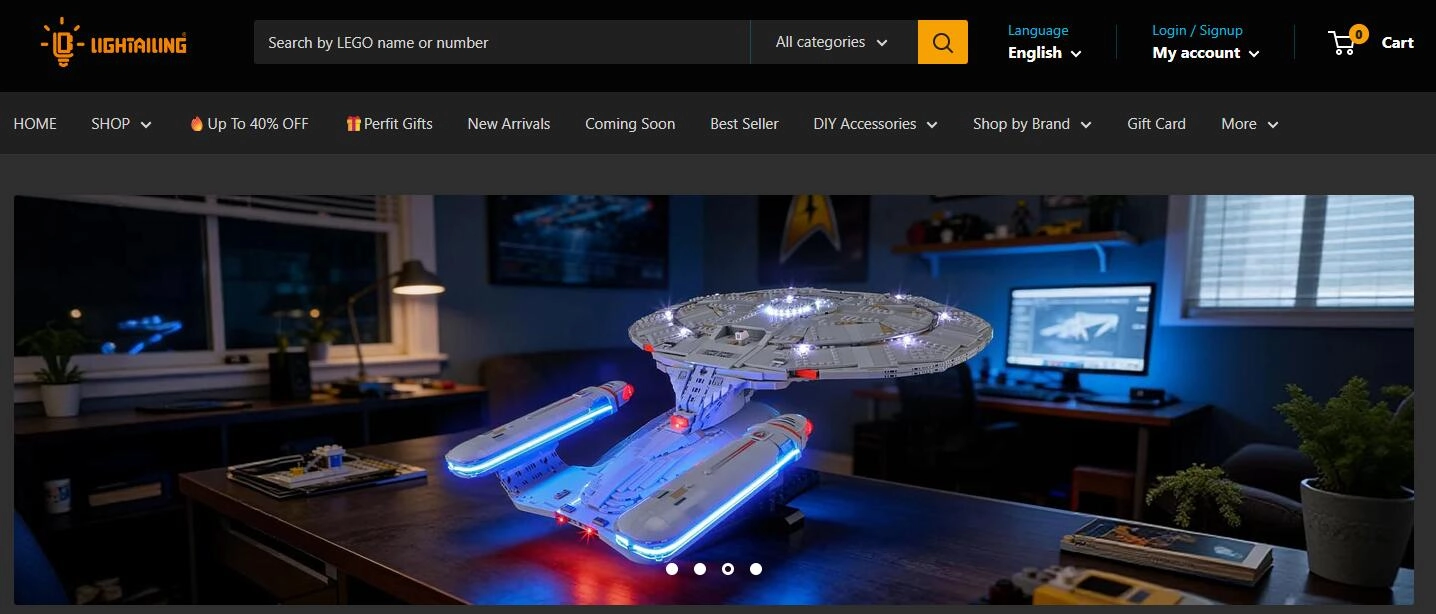
Task: Click the Coming Soon link
Action: (630, 124)
